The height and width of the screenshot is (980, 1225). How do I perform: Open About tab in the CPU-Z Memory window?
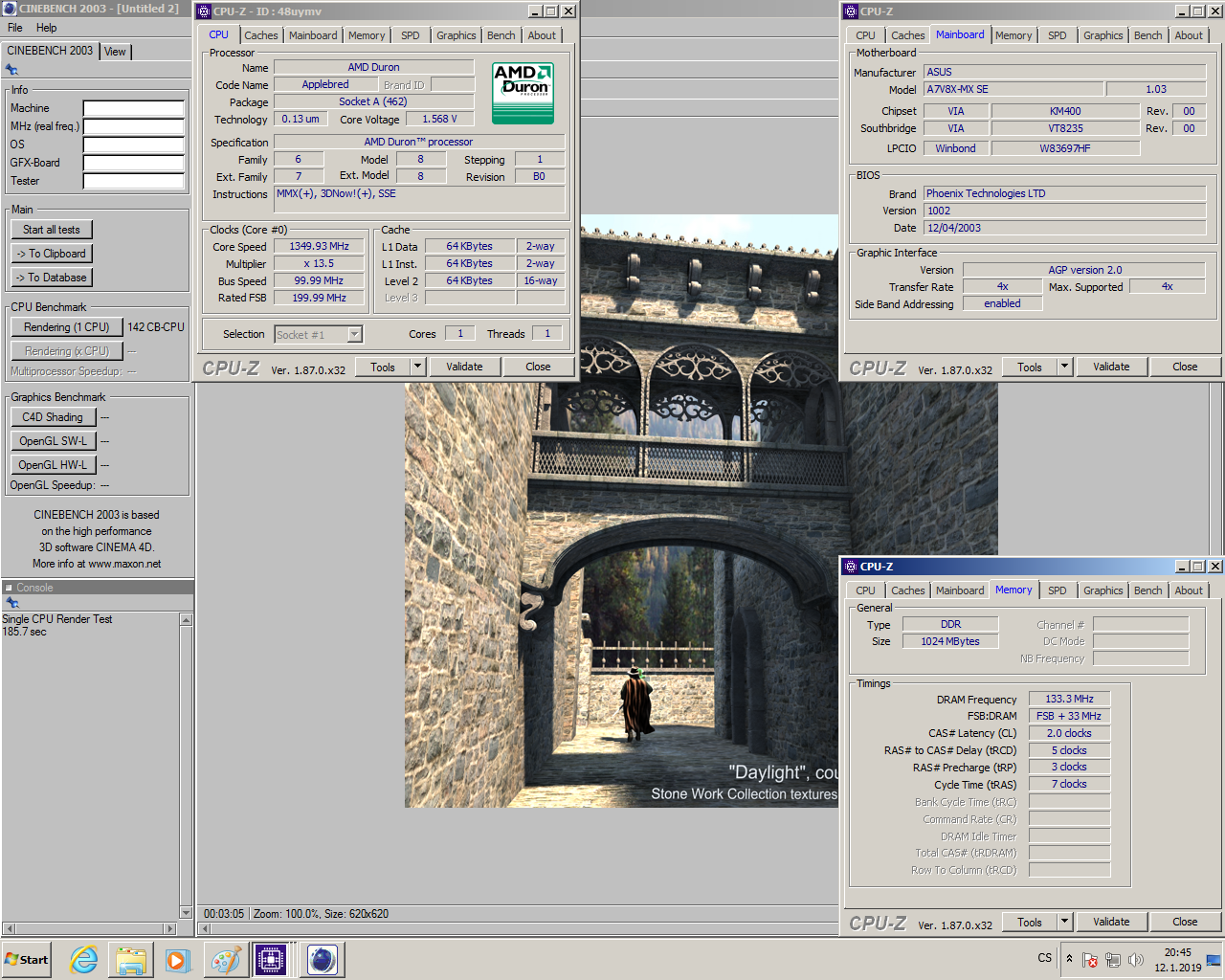pos(1189,590)
